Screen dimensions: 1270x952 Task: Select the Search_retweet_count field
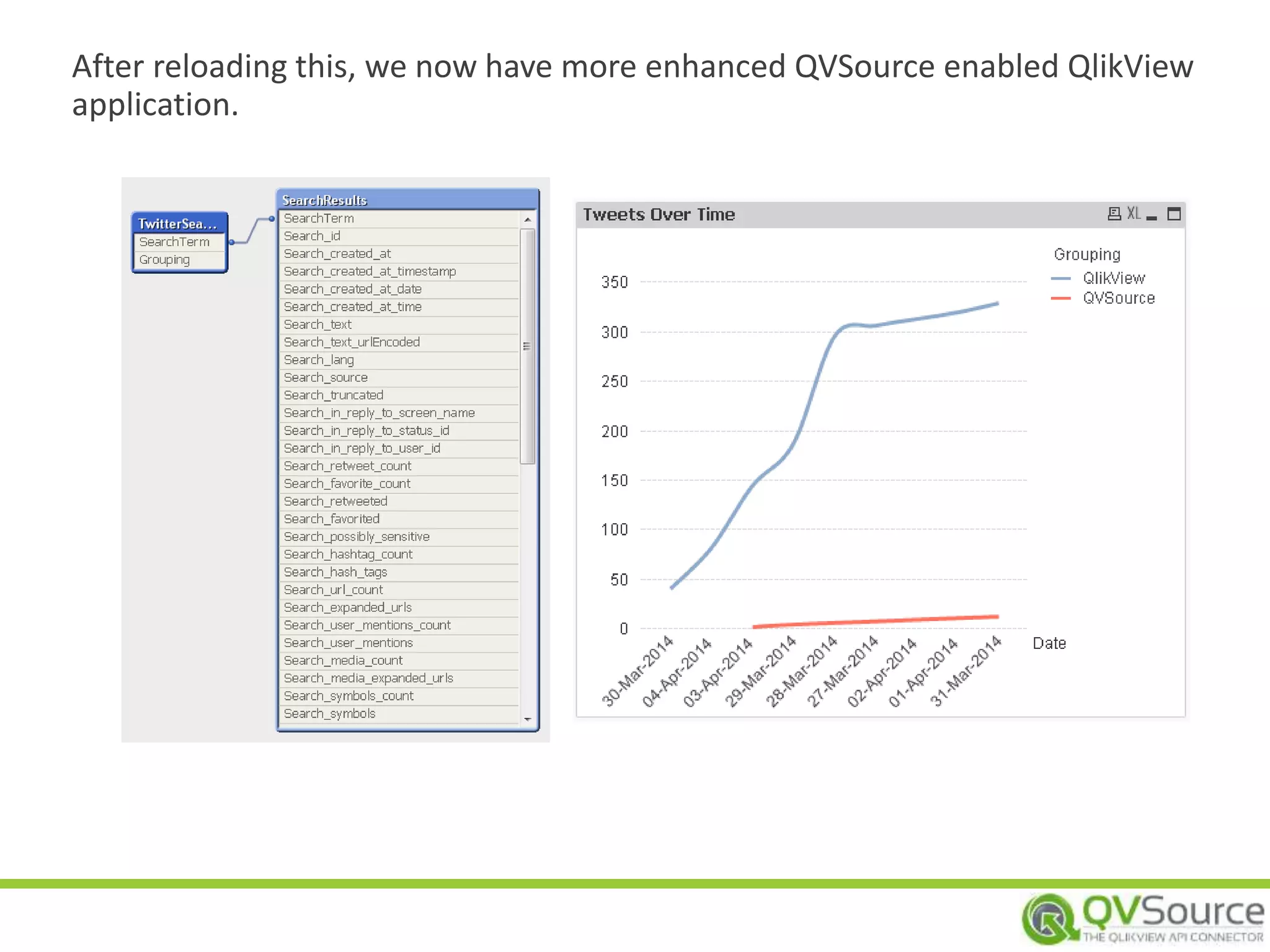pyautogui.click(x=399, y=466)
